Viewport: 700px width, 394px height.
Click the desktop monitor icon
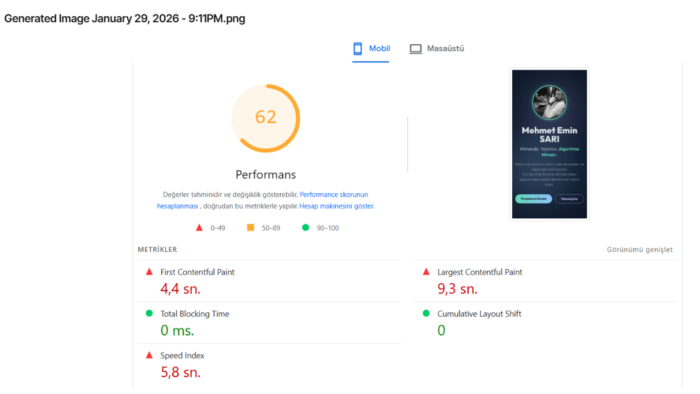[x=416, y=49]
